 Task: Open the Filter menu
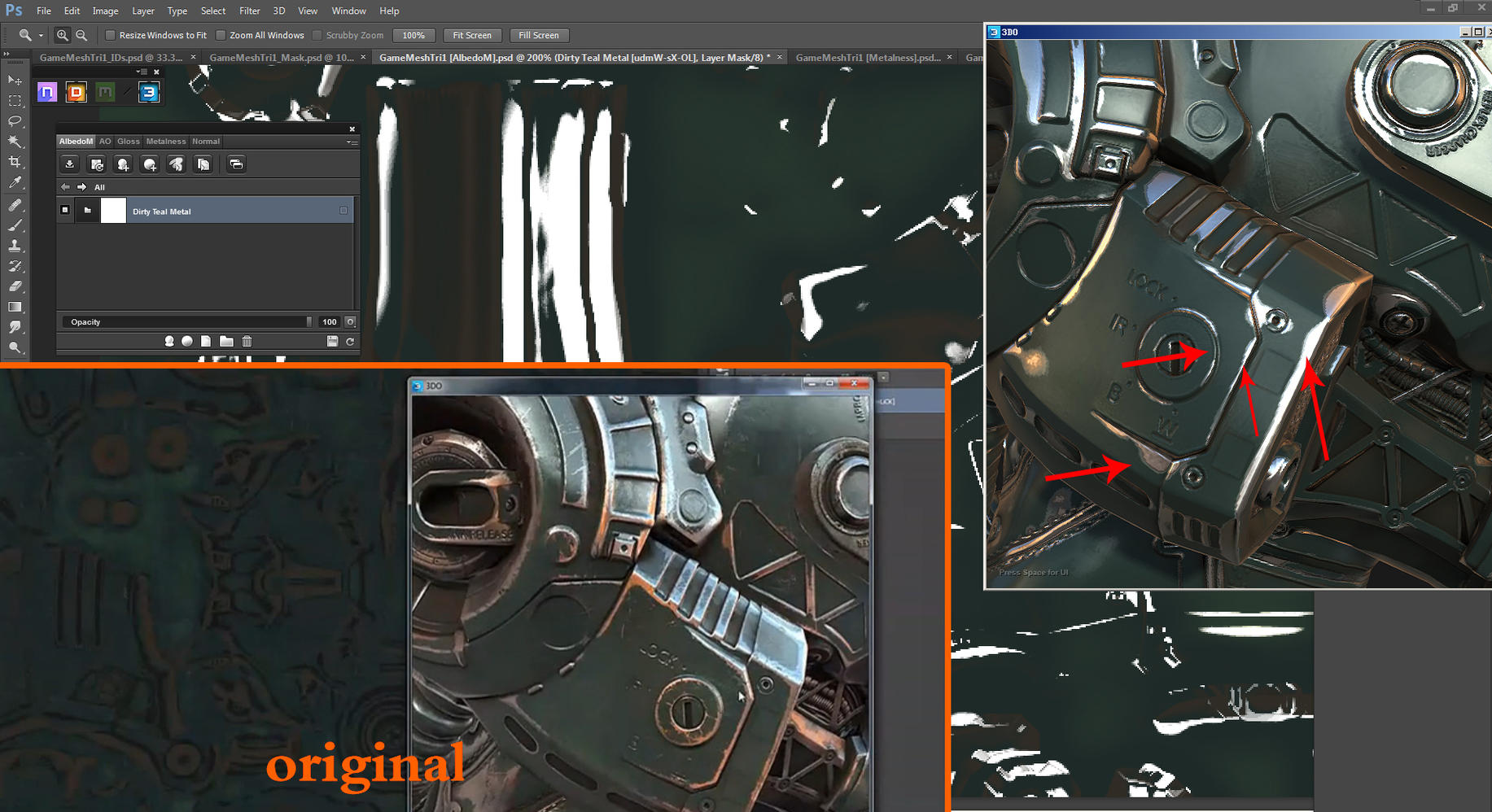249,11
